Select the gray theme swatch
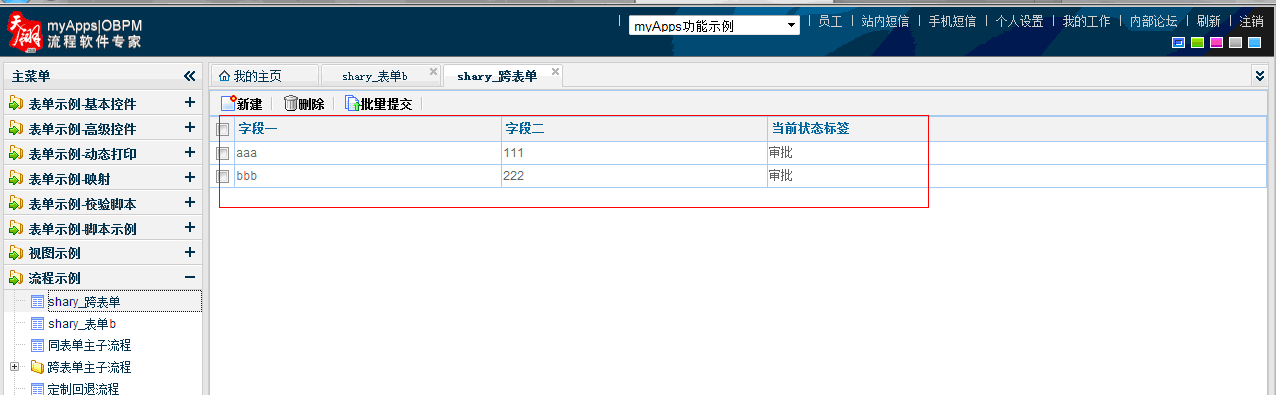 point(1235,42)
